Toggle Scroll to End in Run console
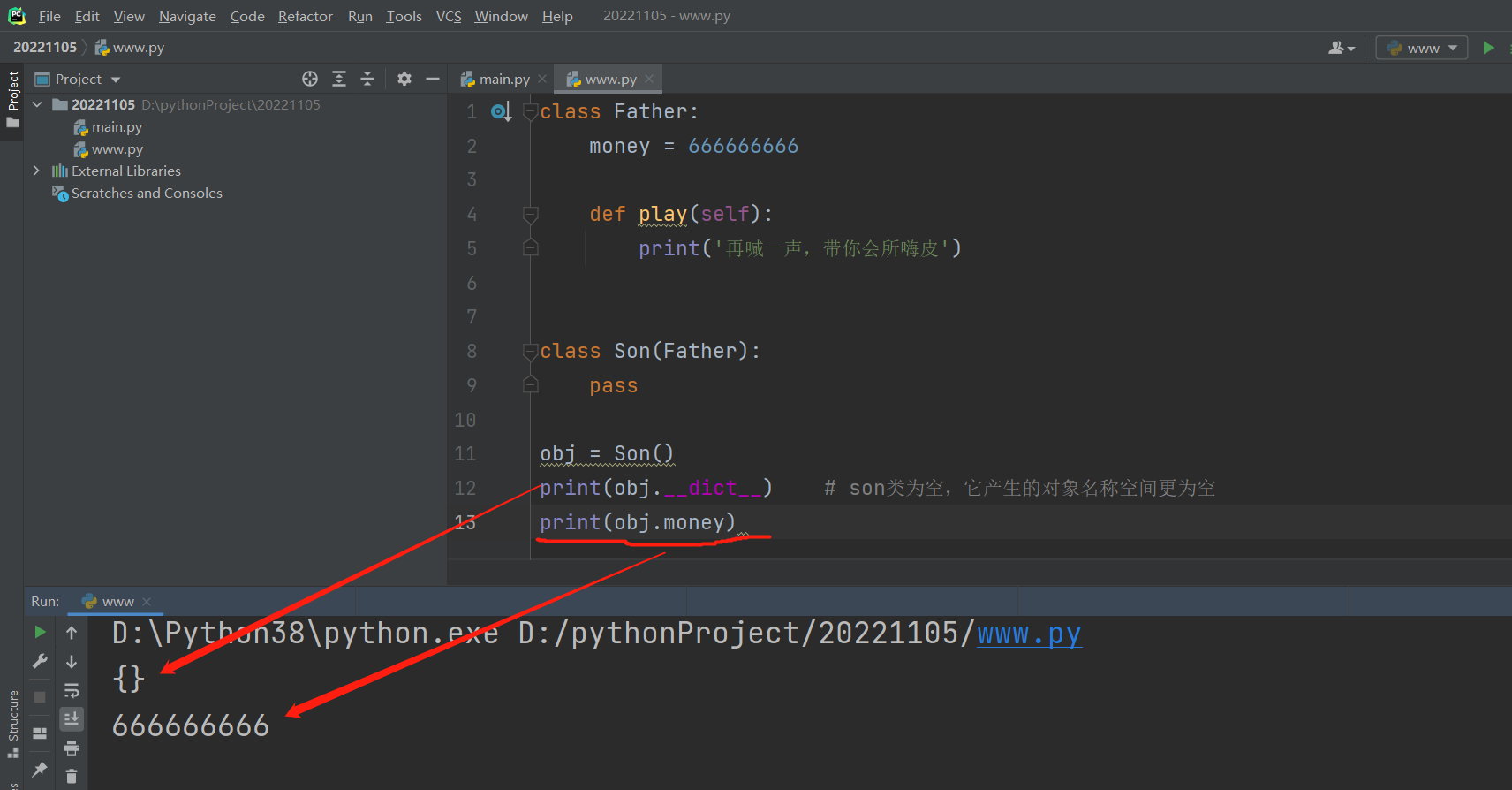 tap(72, 719)
